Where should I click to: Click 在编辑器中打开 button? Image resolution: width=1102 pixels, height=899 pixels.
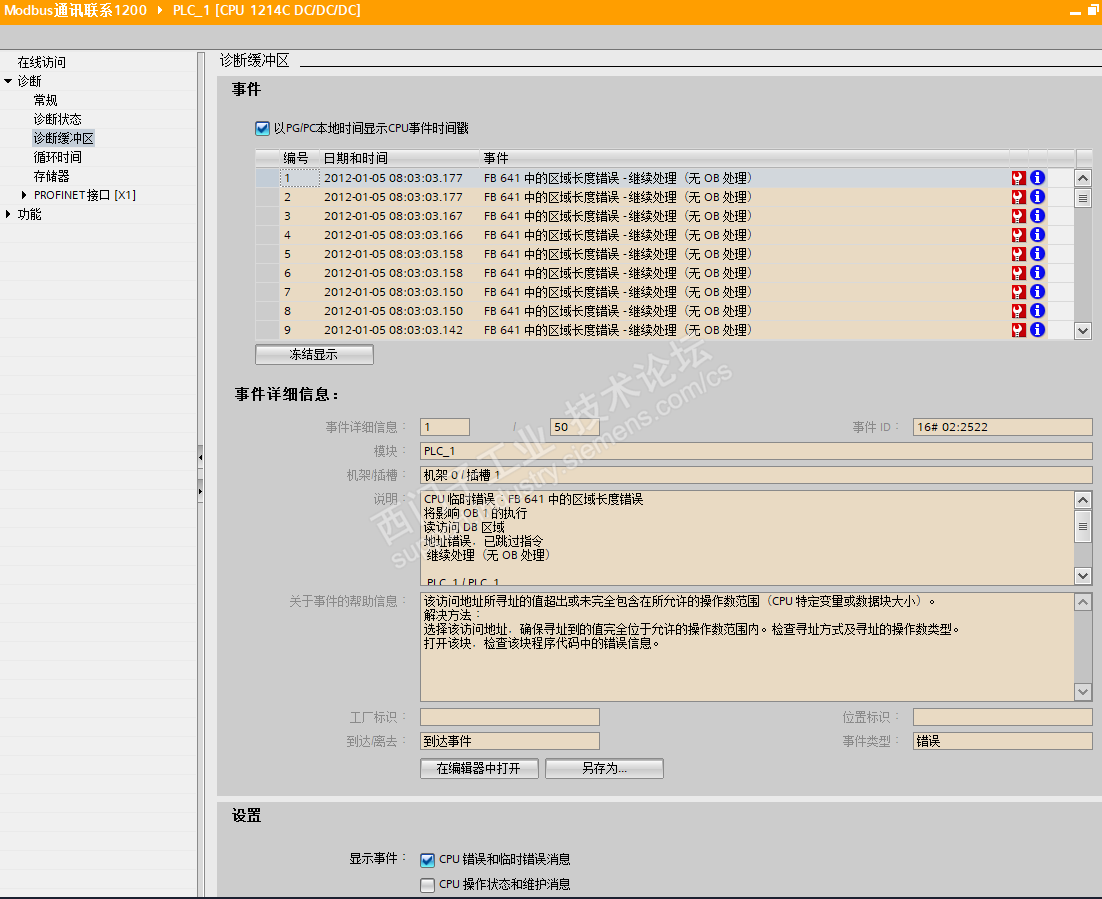point(479,768)
